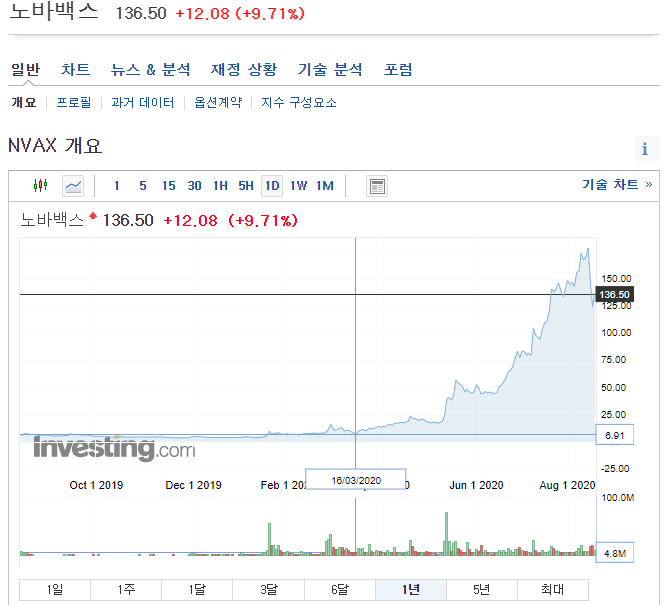Select the 1D interval
The width and height of the screenshot is (672, 605).
[x=272, y=186]
